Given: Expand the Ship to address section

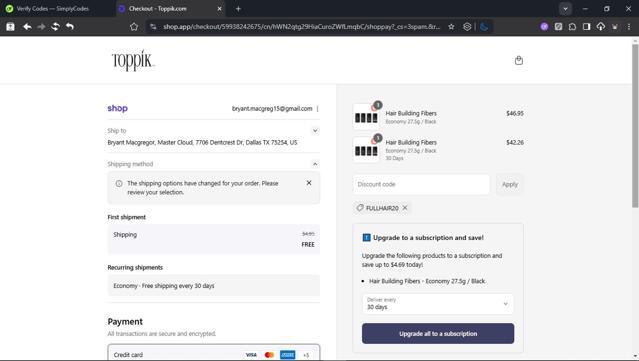Looking at the screenshot, I should 315,131.
